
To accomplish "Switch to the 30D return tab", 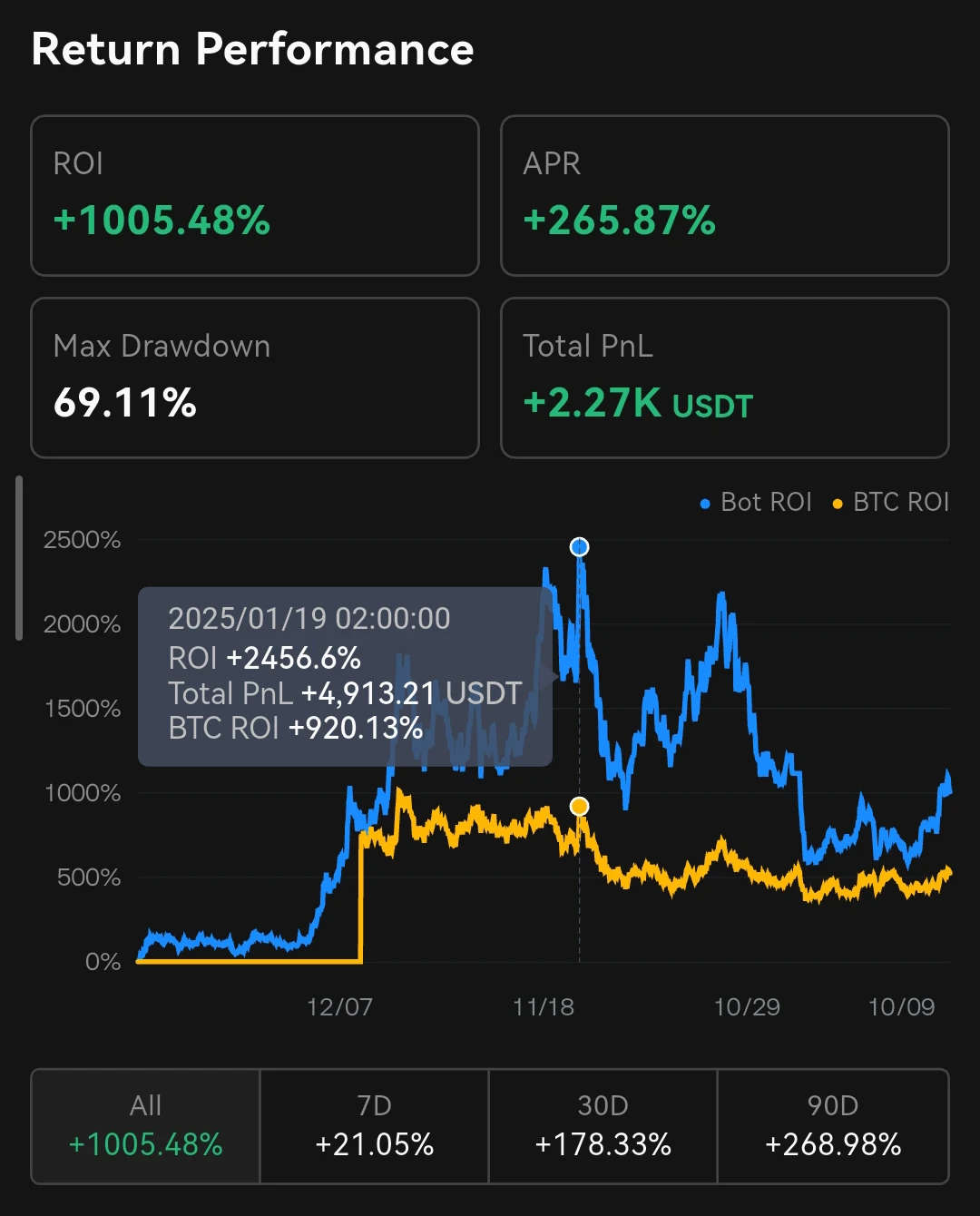I will [603, 1126].
